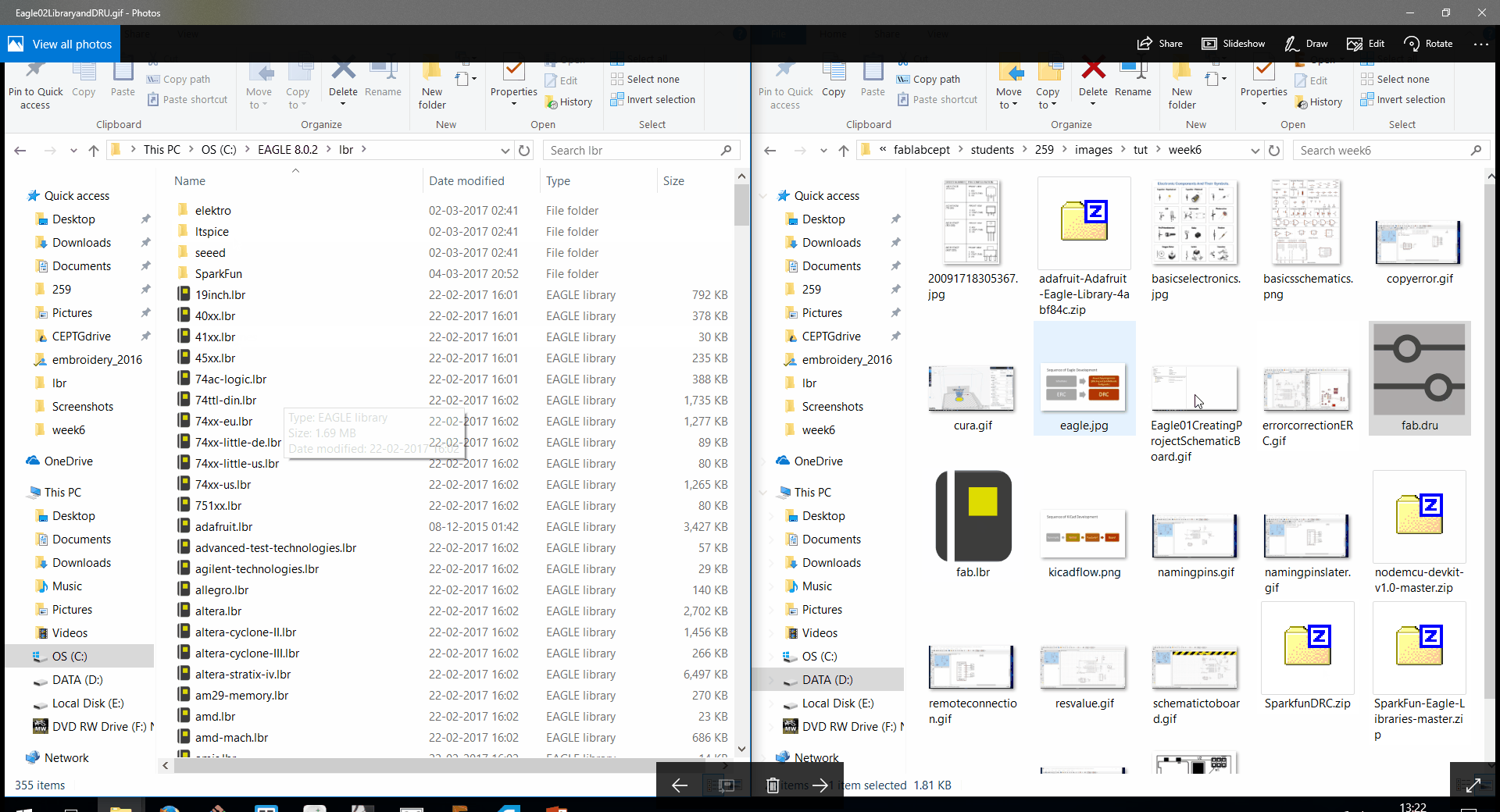
Task: Open recent locations dropdown in right Explorer
Action: pos(823,150)
